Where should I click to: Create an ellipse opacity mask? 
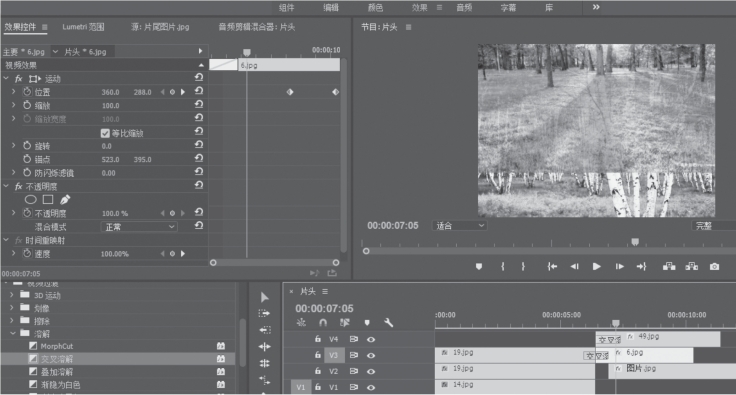click(31, 199)
